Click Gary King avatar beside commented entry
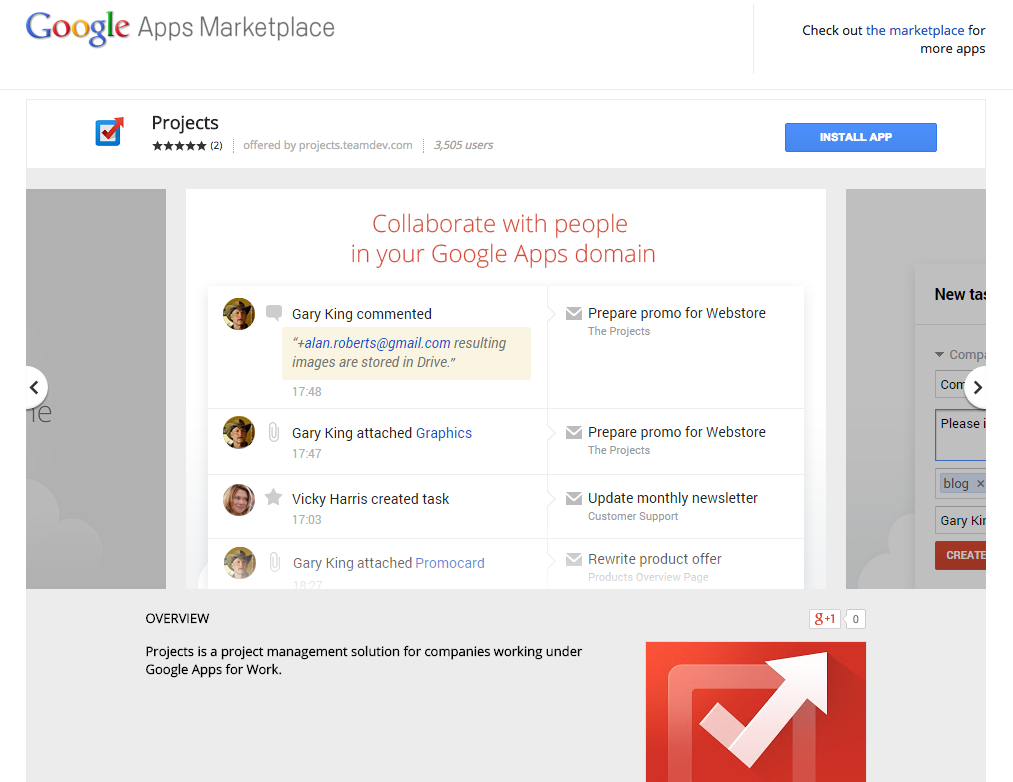 (239, 314)
